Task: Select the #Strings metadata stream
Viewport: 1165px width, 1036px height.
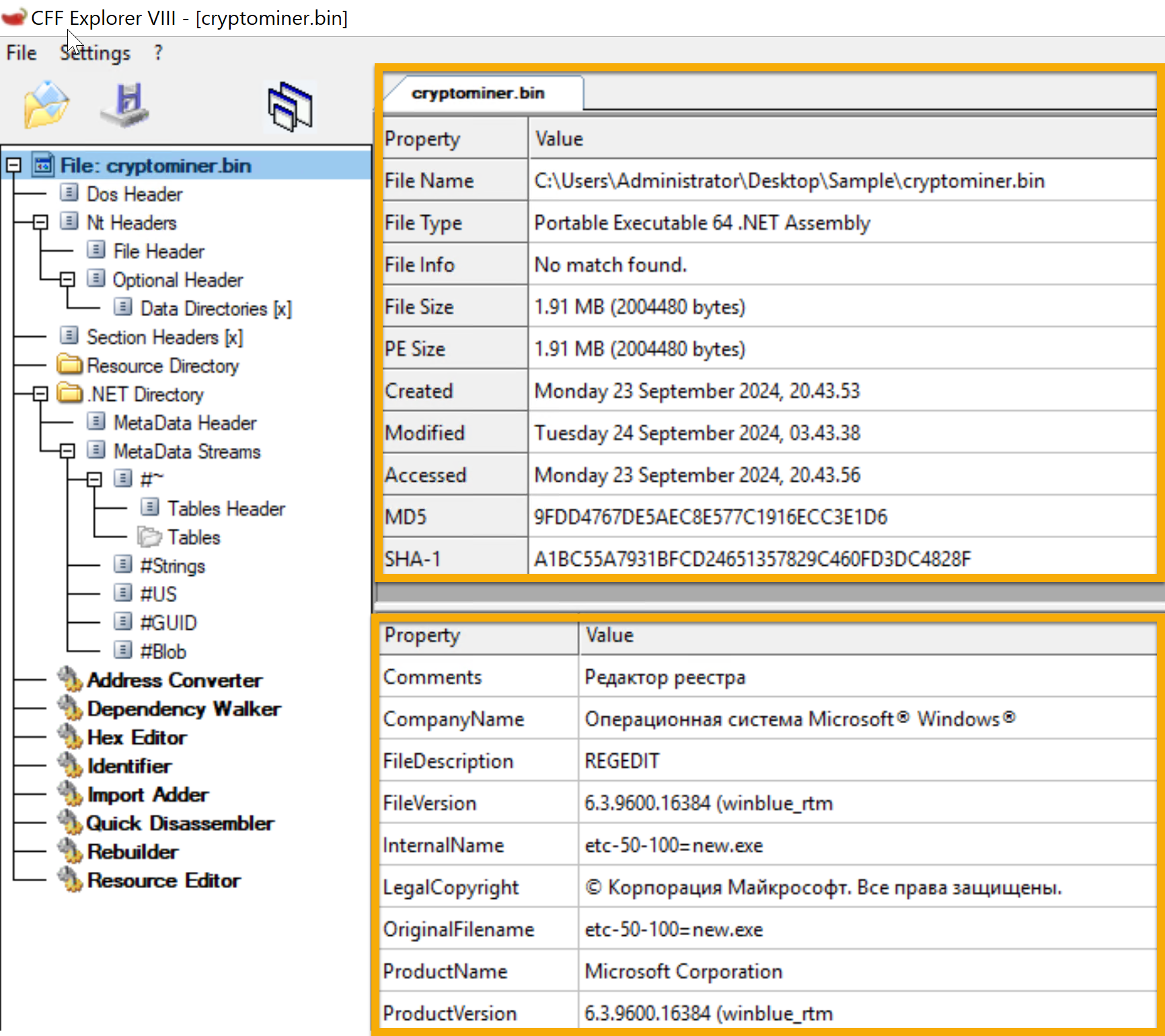Action: click(172, 565)
